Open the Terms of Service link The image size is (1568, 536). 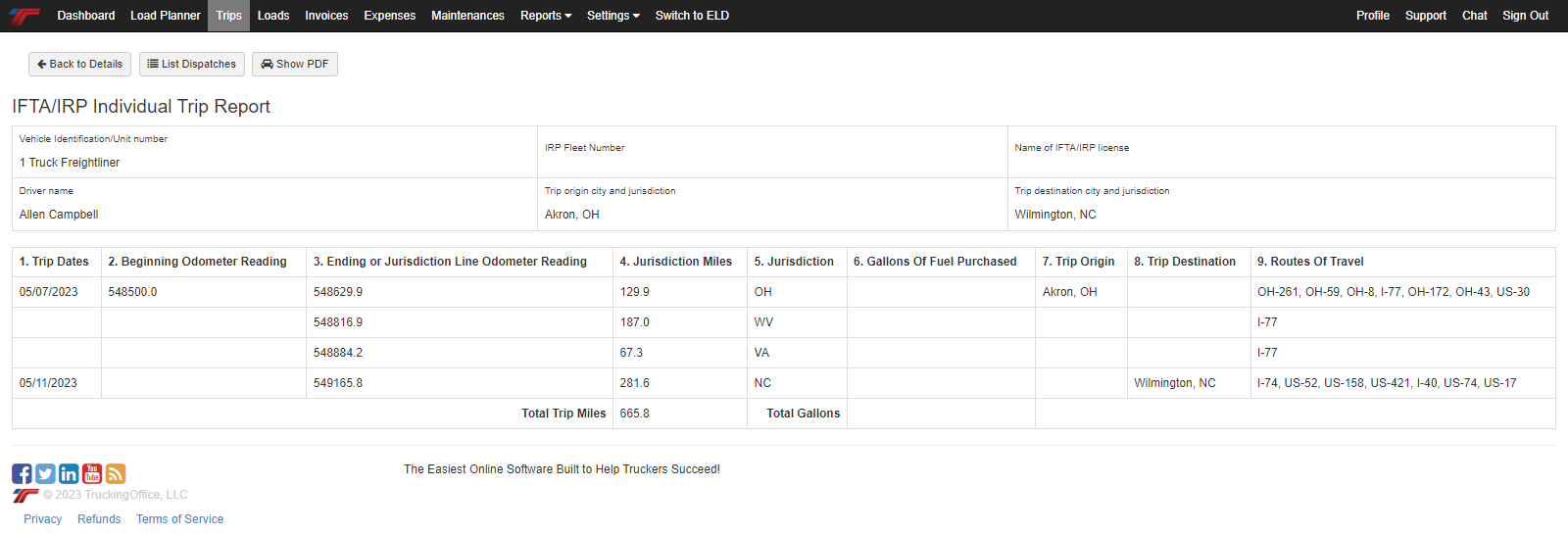179,519
